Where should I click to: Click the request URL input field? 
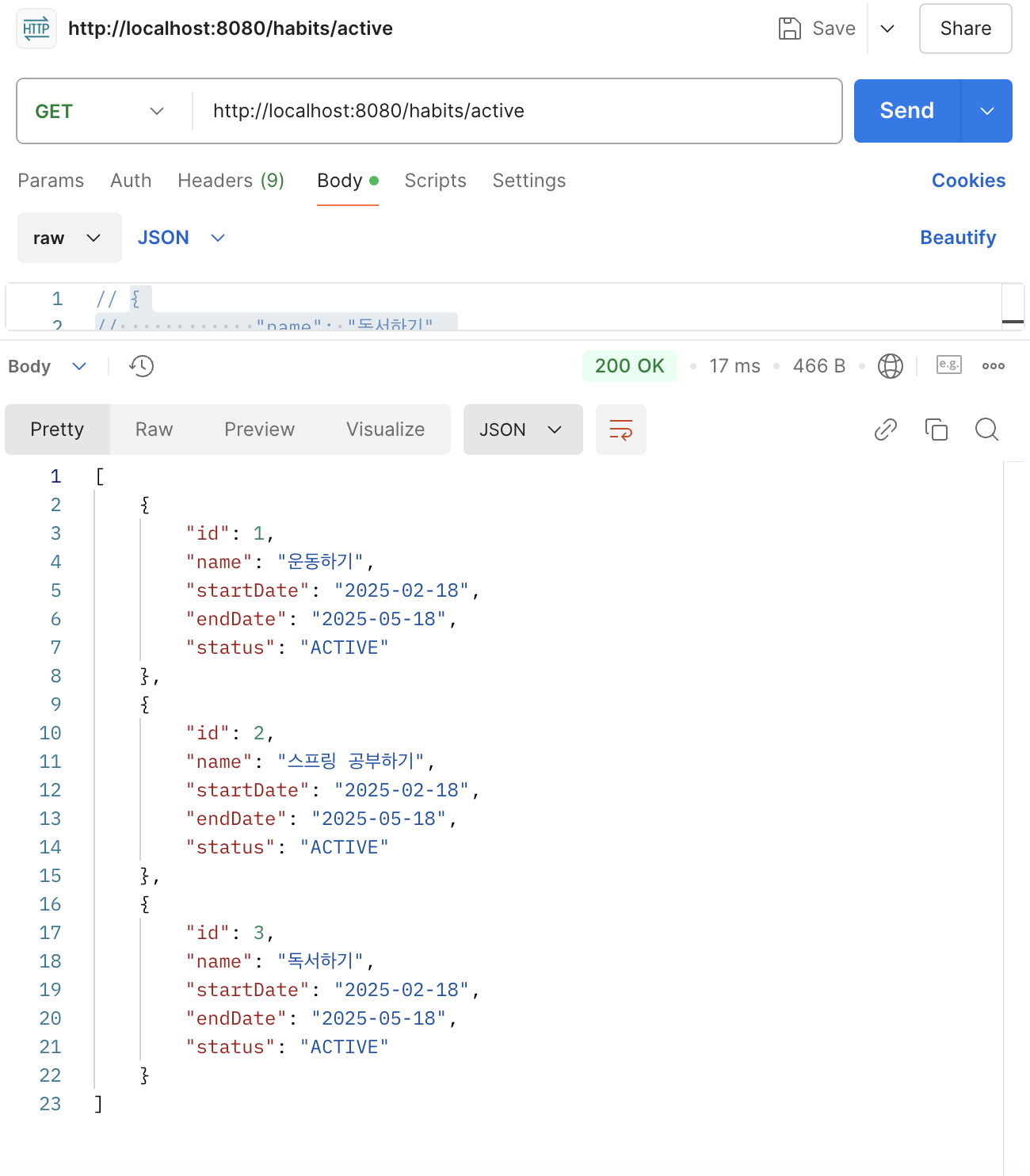pyautogui.click(x=517, y=111)
